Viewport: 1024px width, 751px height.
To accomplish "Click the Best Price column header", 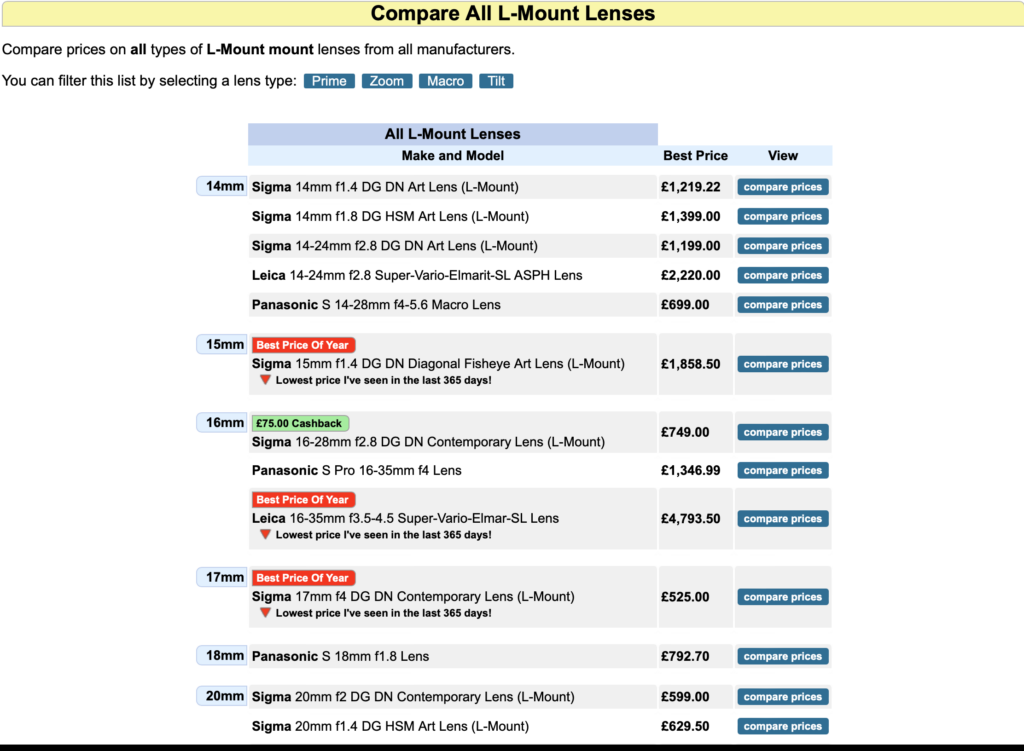I will [696, 155].
